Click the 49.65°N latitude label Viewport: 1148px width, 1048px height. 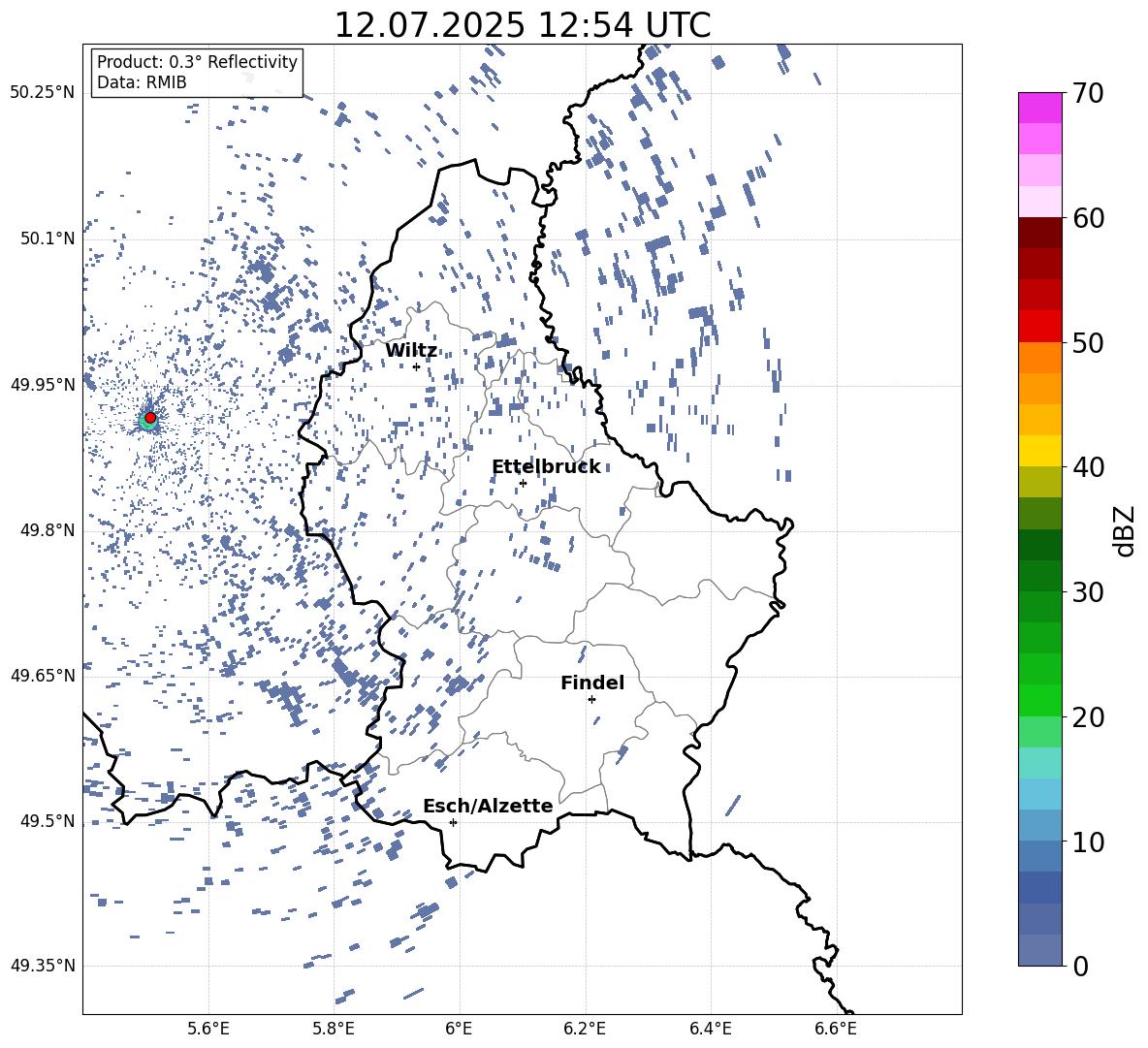tap(43, 676)
